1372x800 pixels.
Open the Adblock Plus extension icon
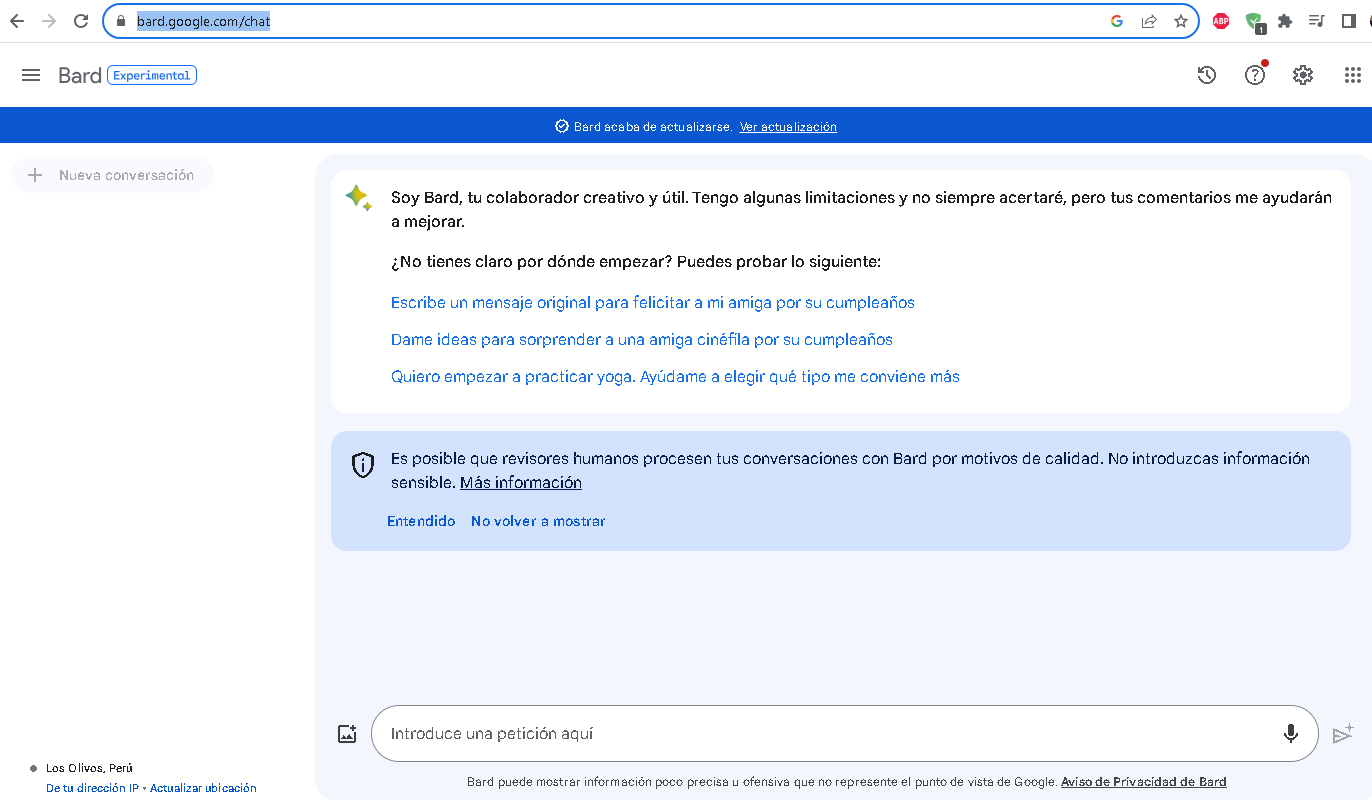coord(1221,21)
